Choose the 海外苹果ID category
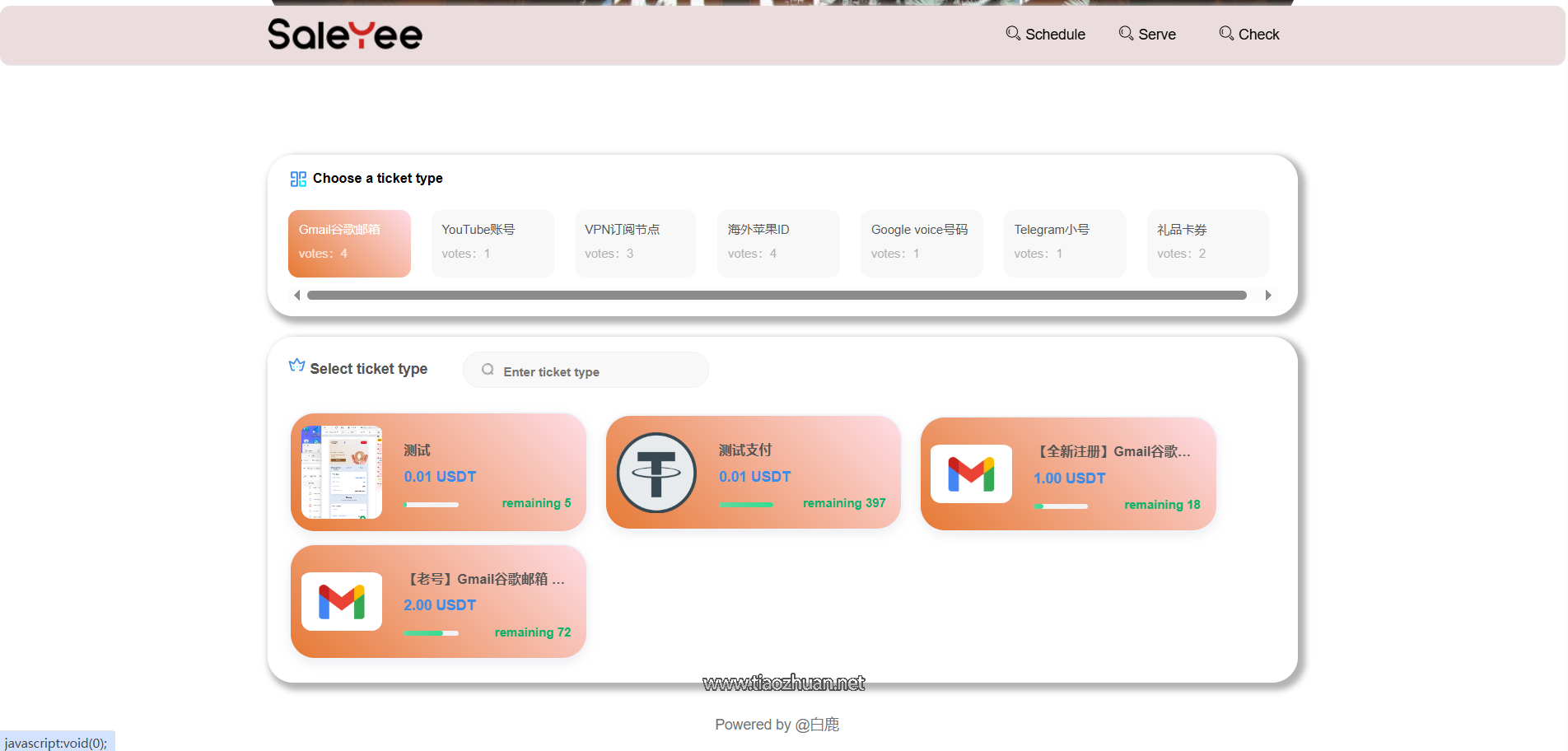1568x751 pixels. pos(778,243)
